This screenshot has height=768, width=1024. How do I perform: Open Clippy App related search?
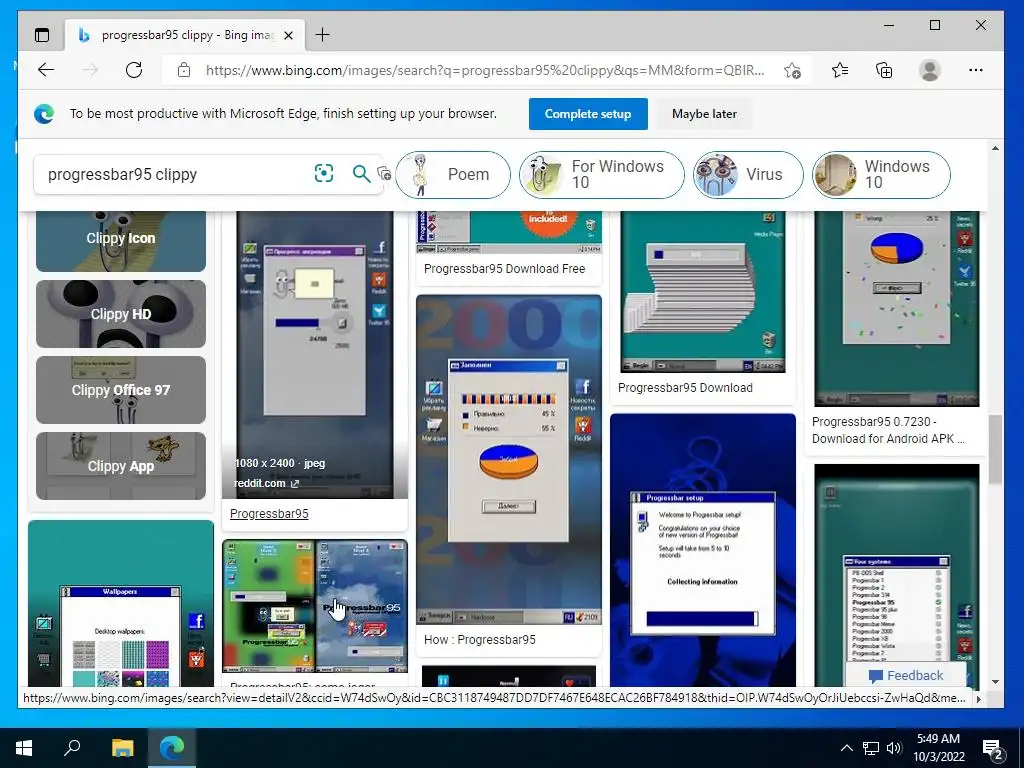pos(121,466)
